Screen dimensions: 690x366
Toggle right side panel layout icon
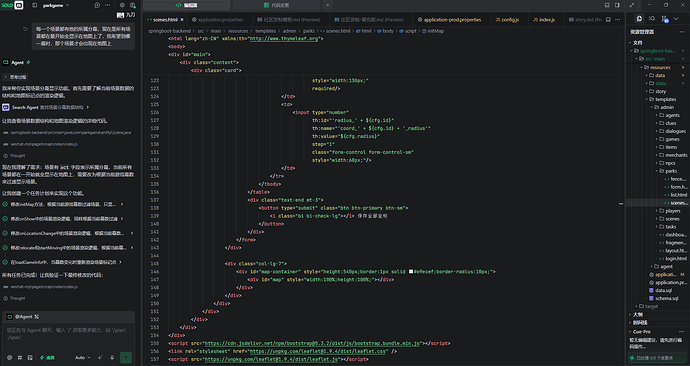[x=617, y=5]
